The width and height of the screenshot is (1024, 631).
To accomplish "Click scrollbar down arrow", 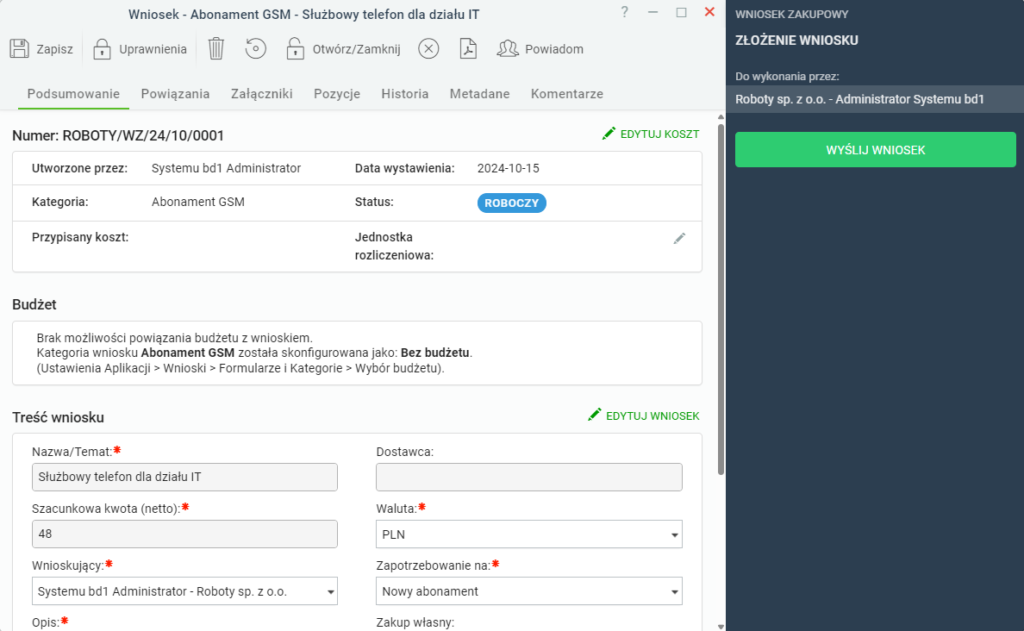I will (721, 626).
